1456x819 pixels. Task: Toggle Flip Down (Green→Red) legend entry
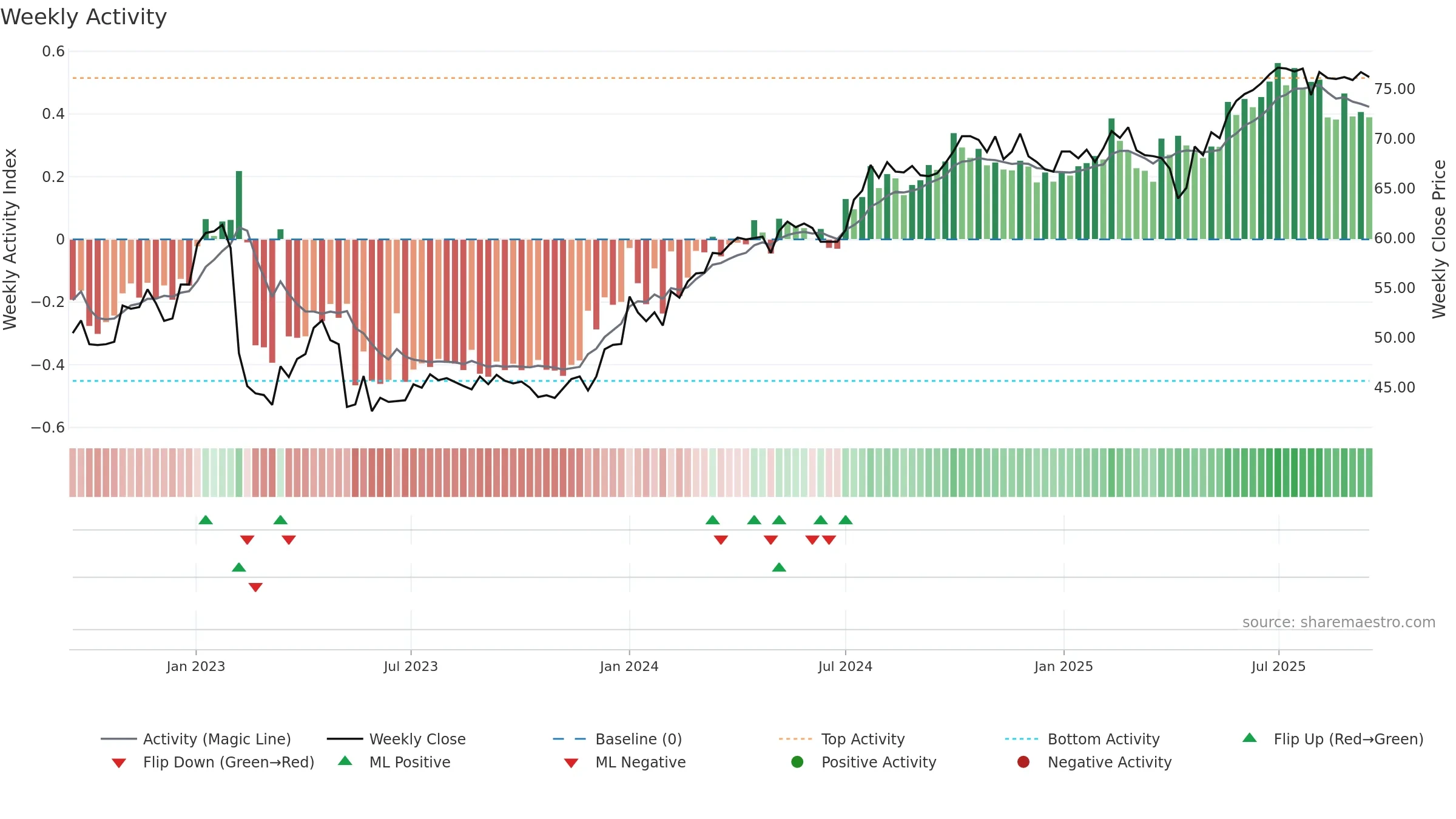213,762
